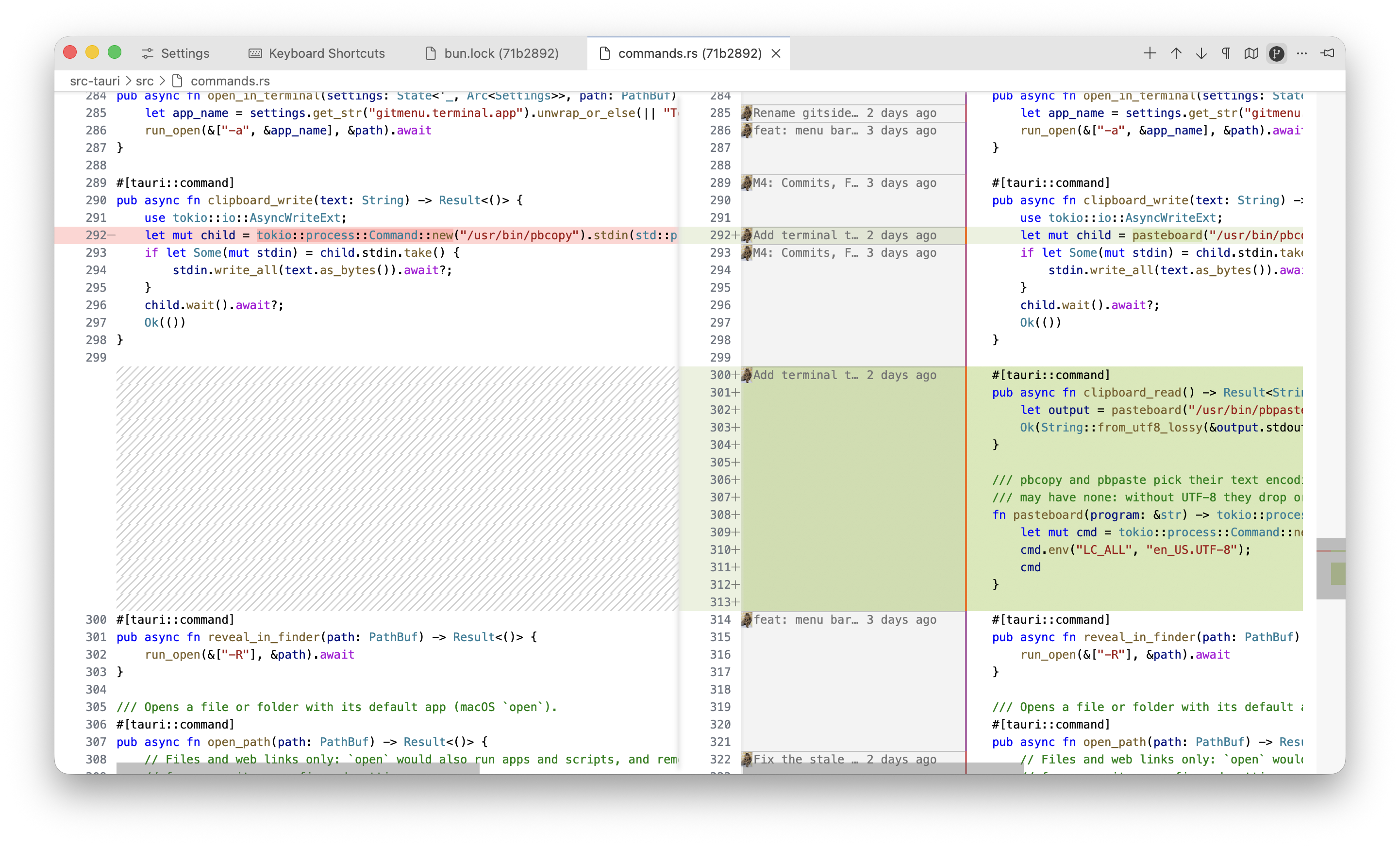Jump to previous change with the up arrow
This screenshot has width=1400, height=846.
click(1176, 53)
